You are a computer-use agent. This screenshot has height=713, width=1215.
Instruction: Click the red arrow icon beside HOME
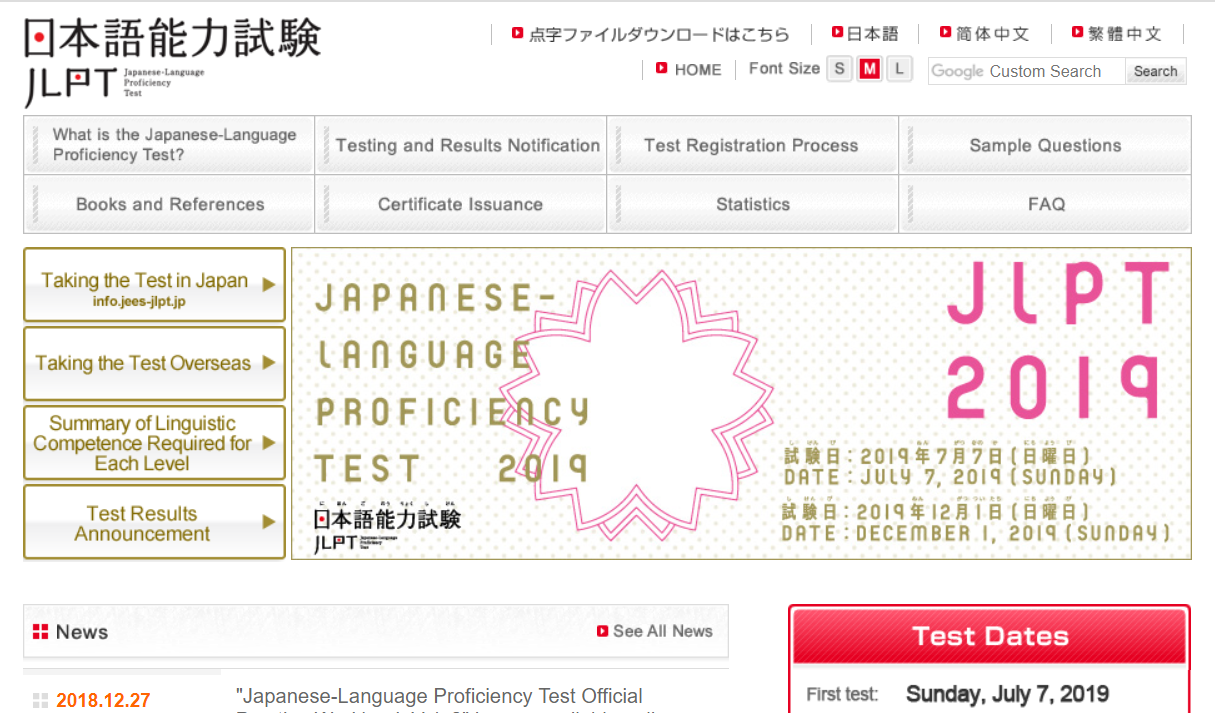[x=662, y=68]
